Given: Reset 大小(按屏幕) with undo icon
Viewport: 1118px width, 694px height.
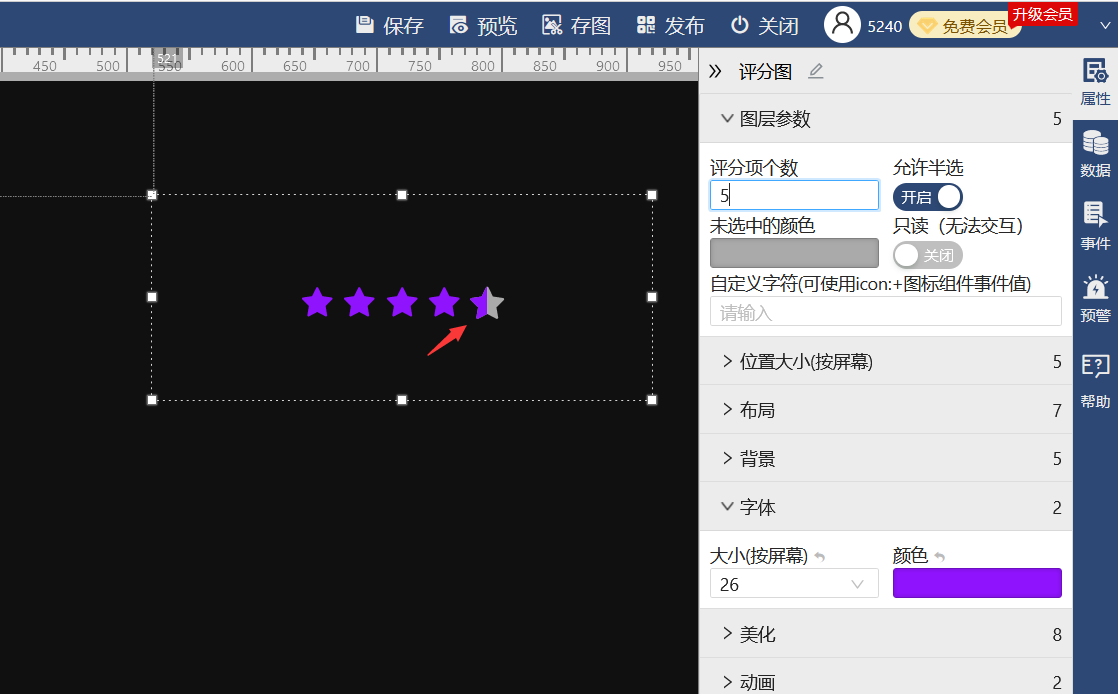Looking at the screenshot, I should click(x=820, y=557).
